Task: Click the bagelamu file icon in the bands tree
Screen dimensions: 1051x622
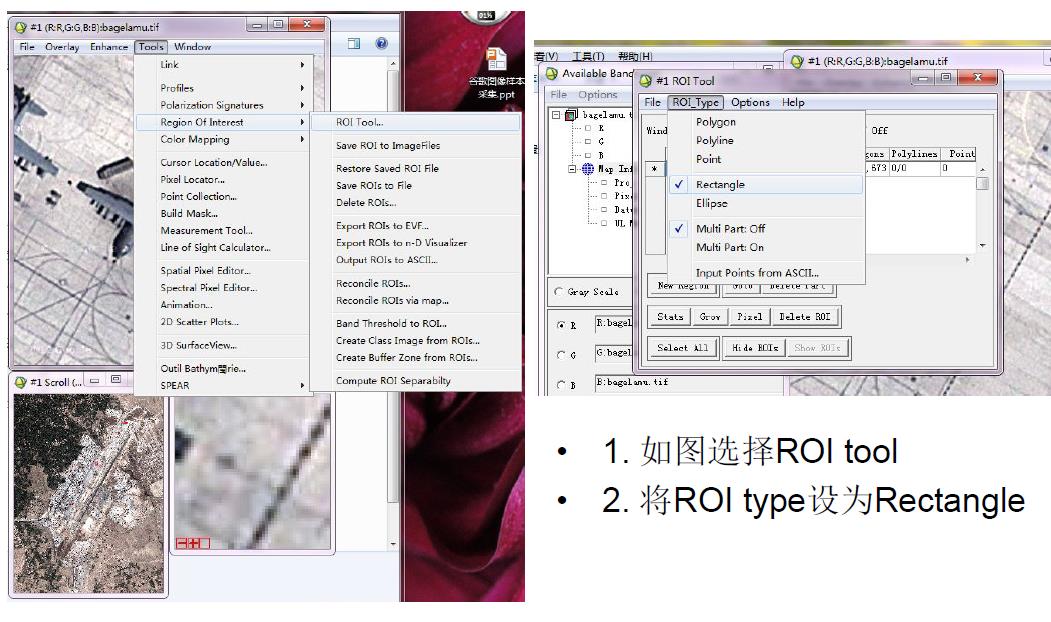Action: point(571,115)
